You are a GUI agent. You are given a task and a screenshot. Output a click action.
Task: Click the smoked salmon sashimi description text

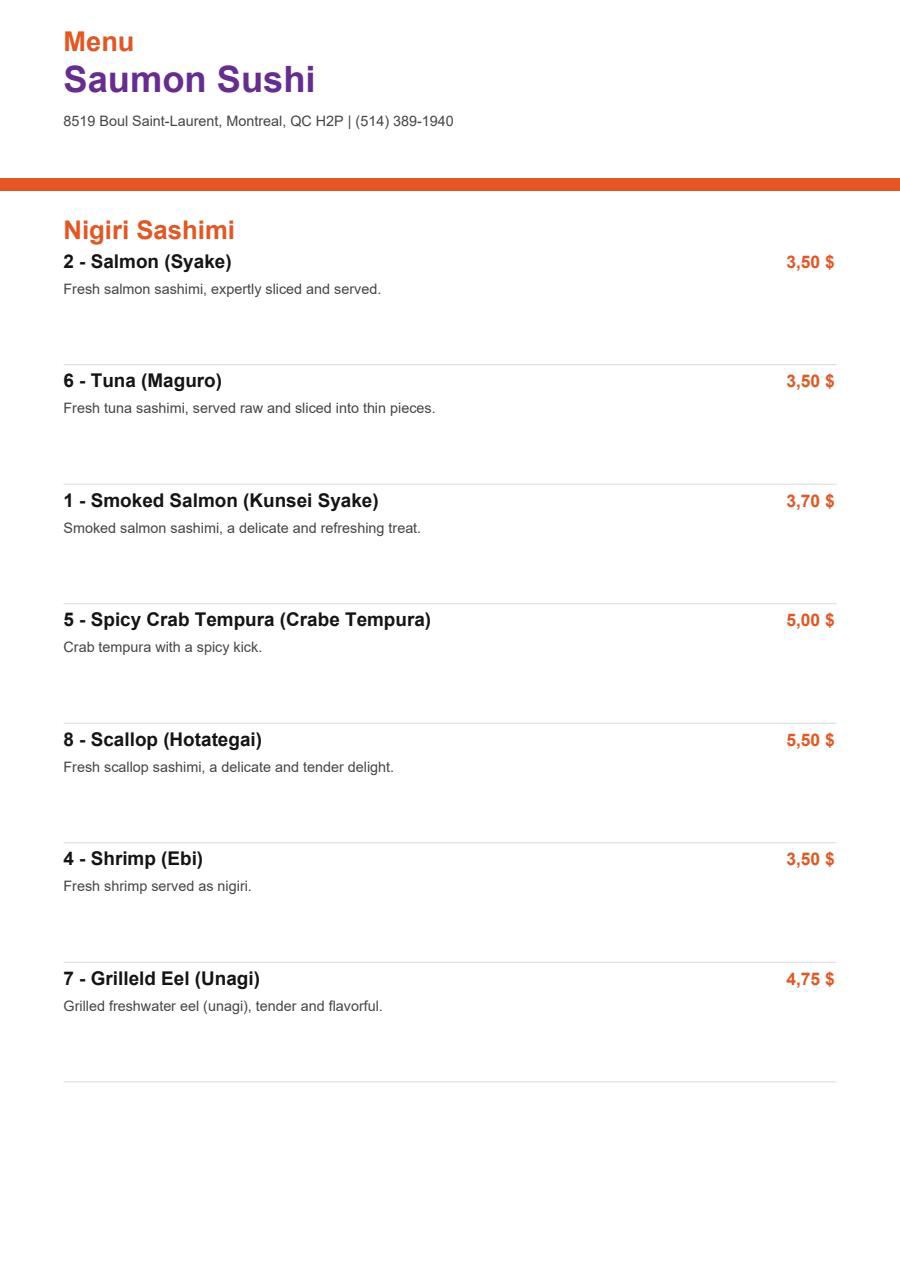242,528
